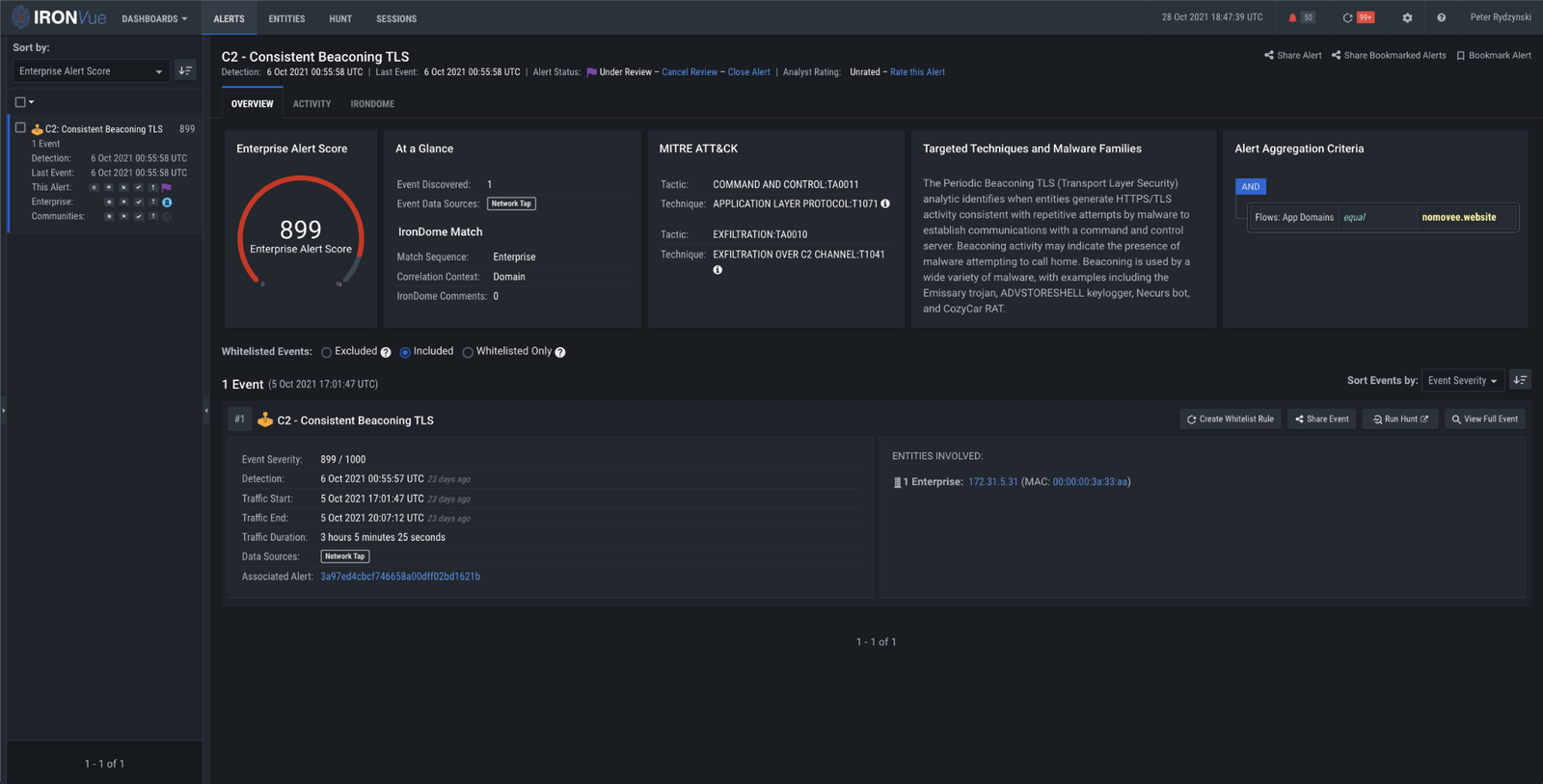Click the device icon before 1 Enterprise
The width and height of the screenshot is (1543, 784).
pos(897,482)
